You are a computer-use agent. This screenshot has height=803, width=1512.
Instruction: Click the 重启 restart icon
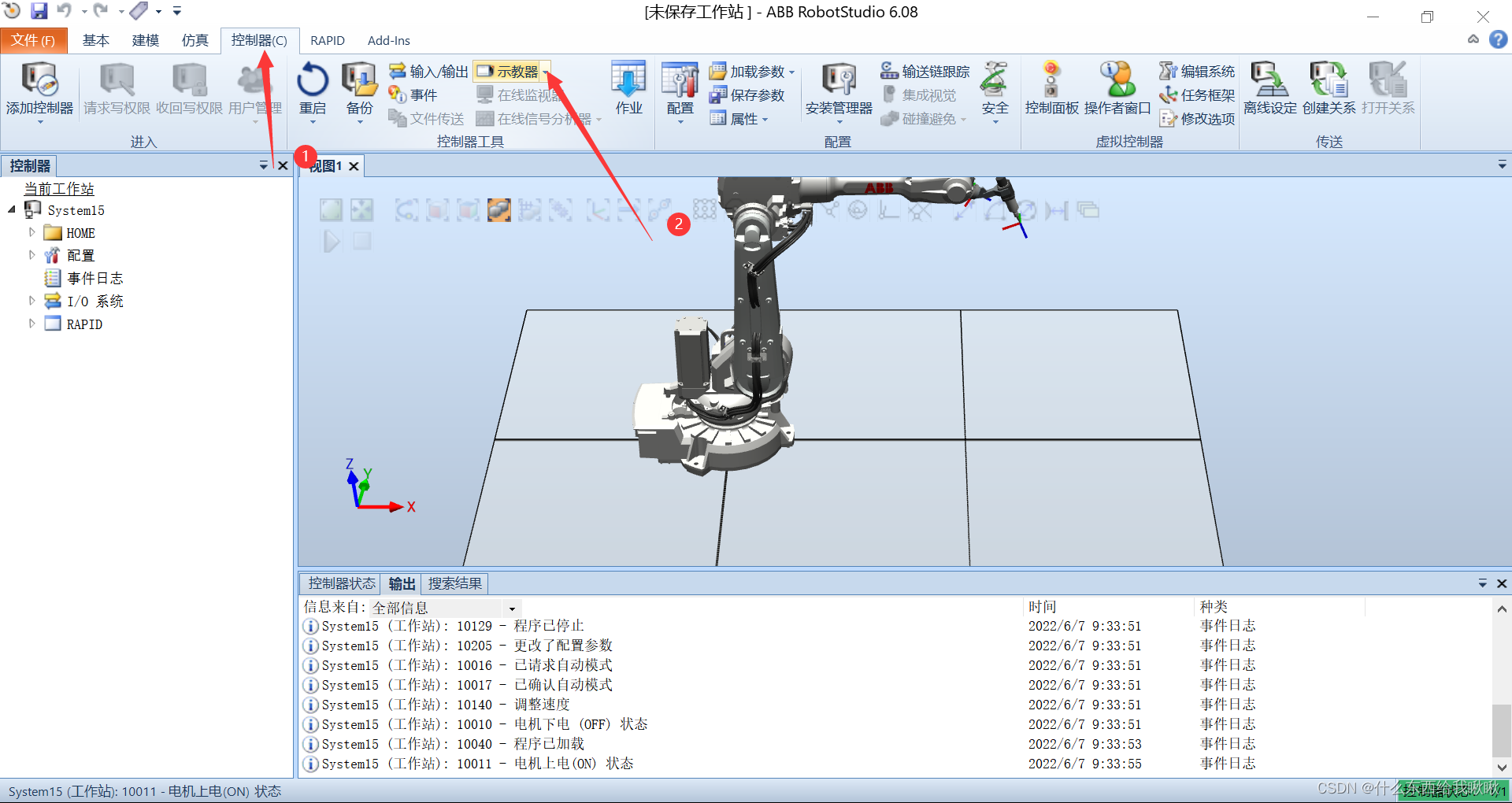[313, 89]
